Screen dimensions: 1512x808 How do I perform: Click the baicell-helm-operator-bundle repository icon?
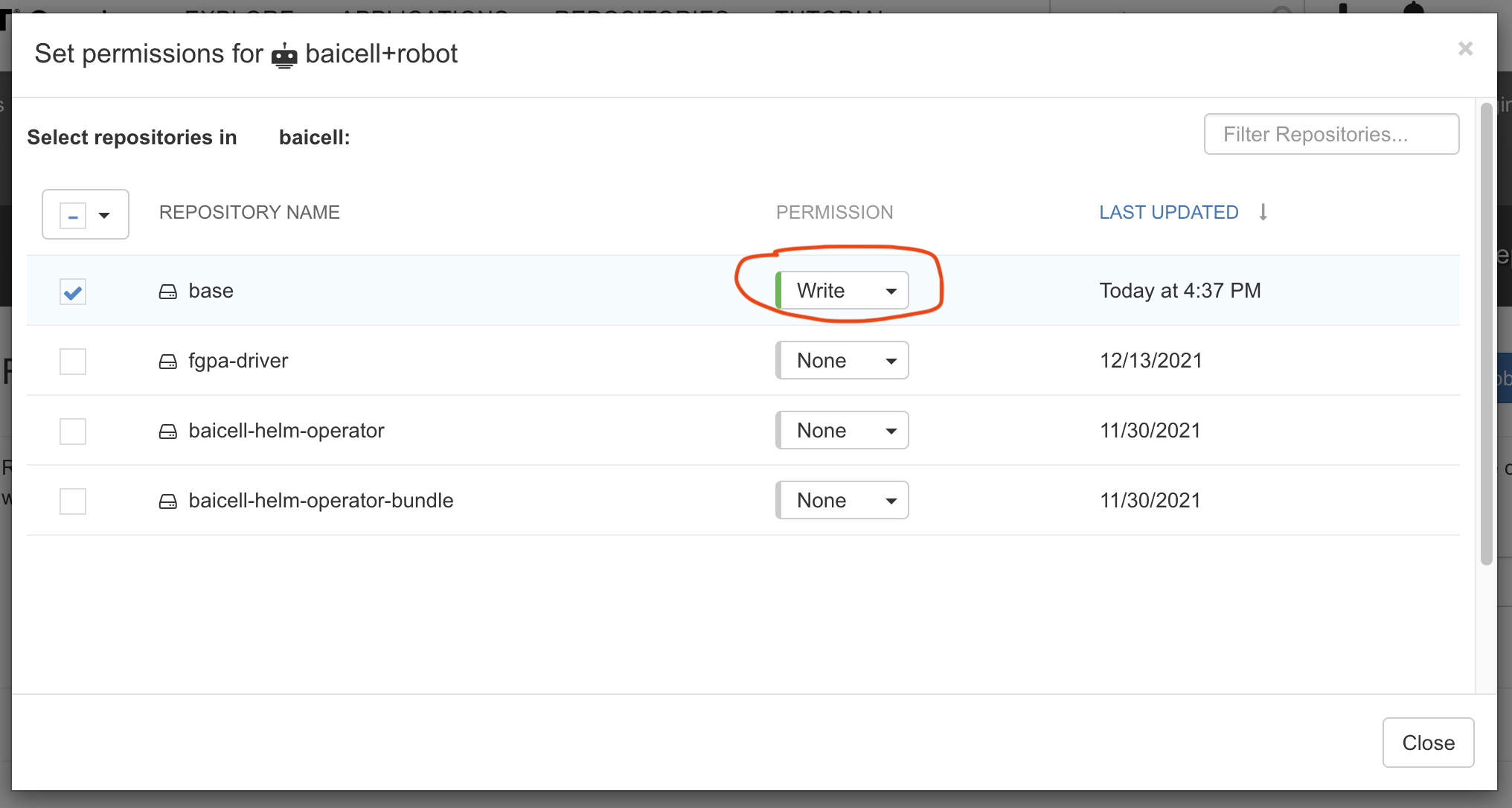pyautogui.click(x=168, y=501)
